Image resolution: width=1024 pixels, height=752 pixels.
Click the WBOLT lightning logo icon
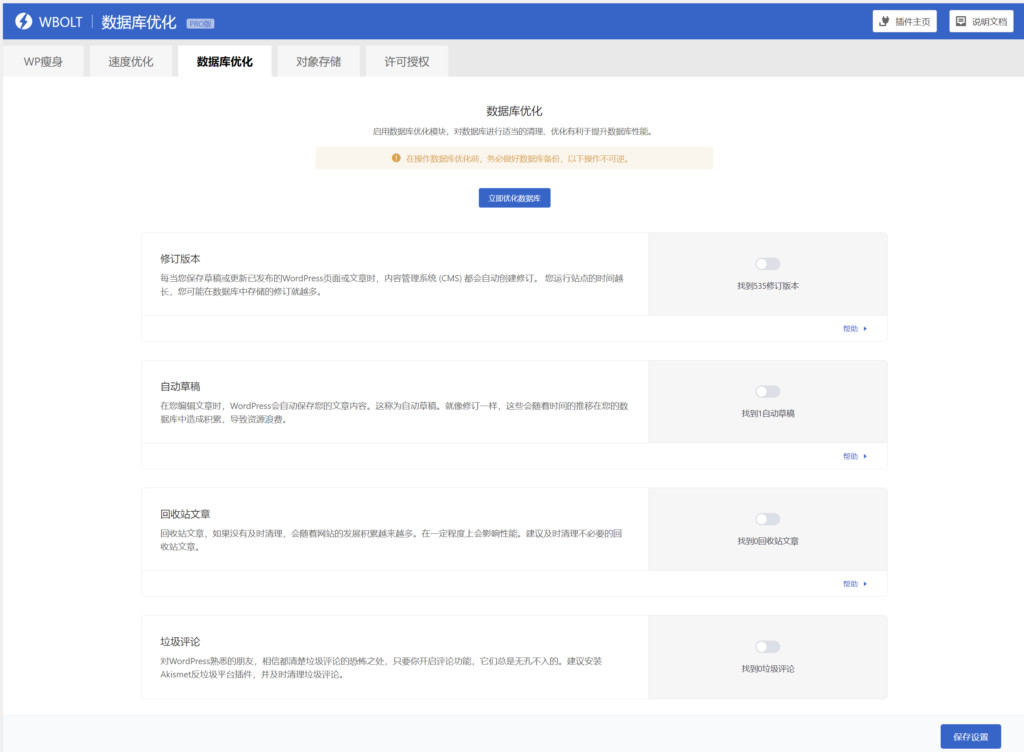coord(24,21)
